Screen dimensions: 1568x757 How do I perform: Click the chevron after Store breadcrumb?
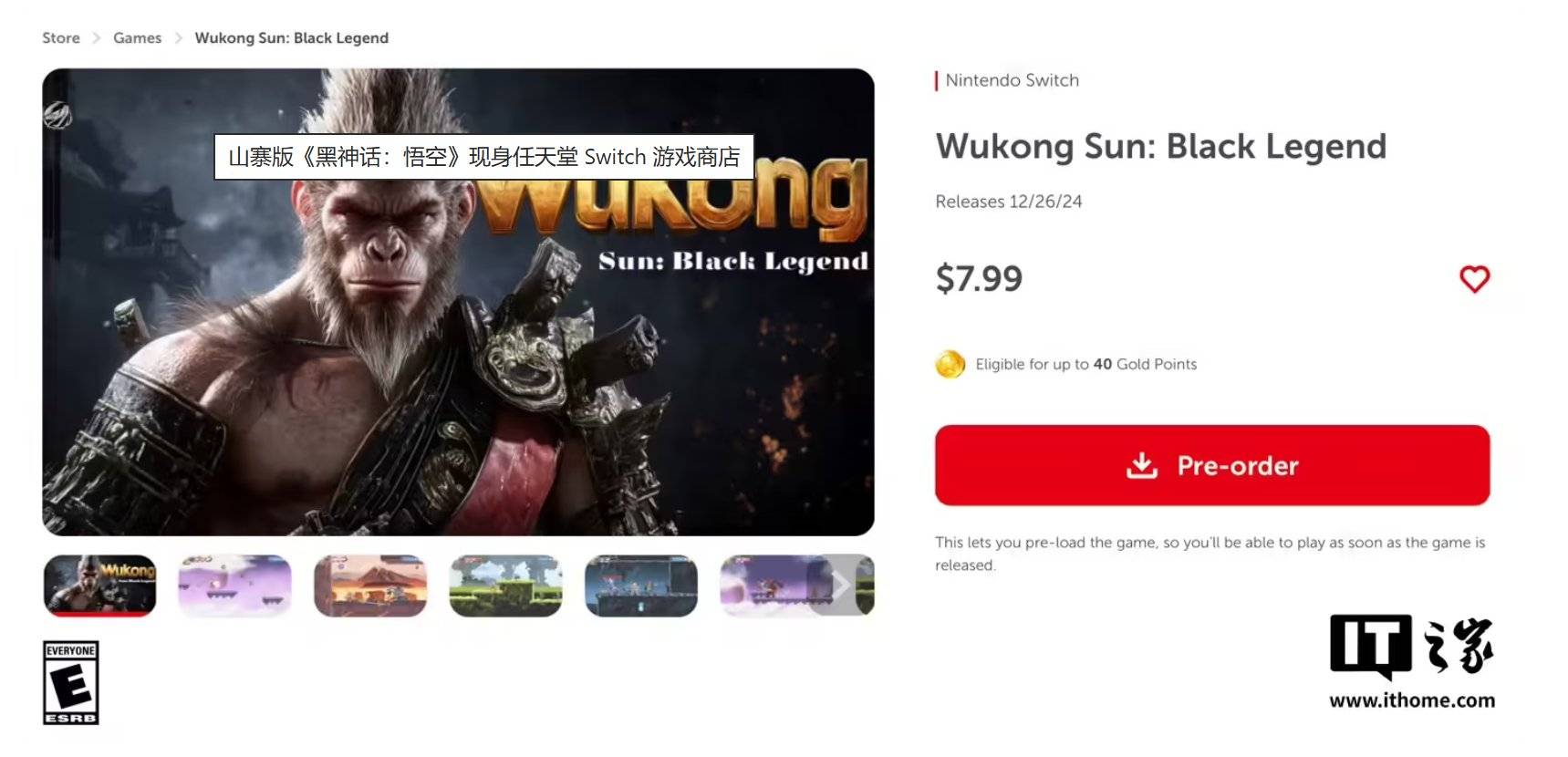coord(97,37)
